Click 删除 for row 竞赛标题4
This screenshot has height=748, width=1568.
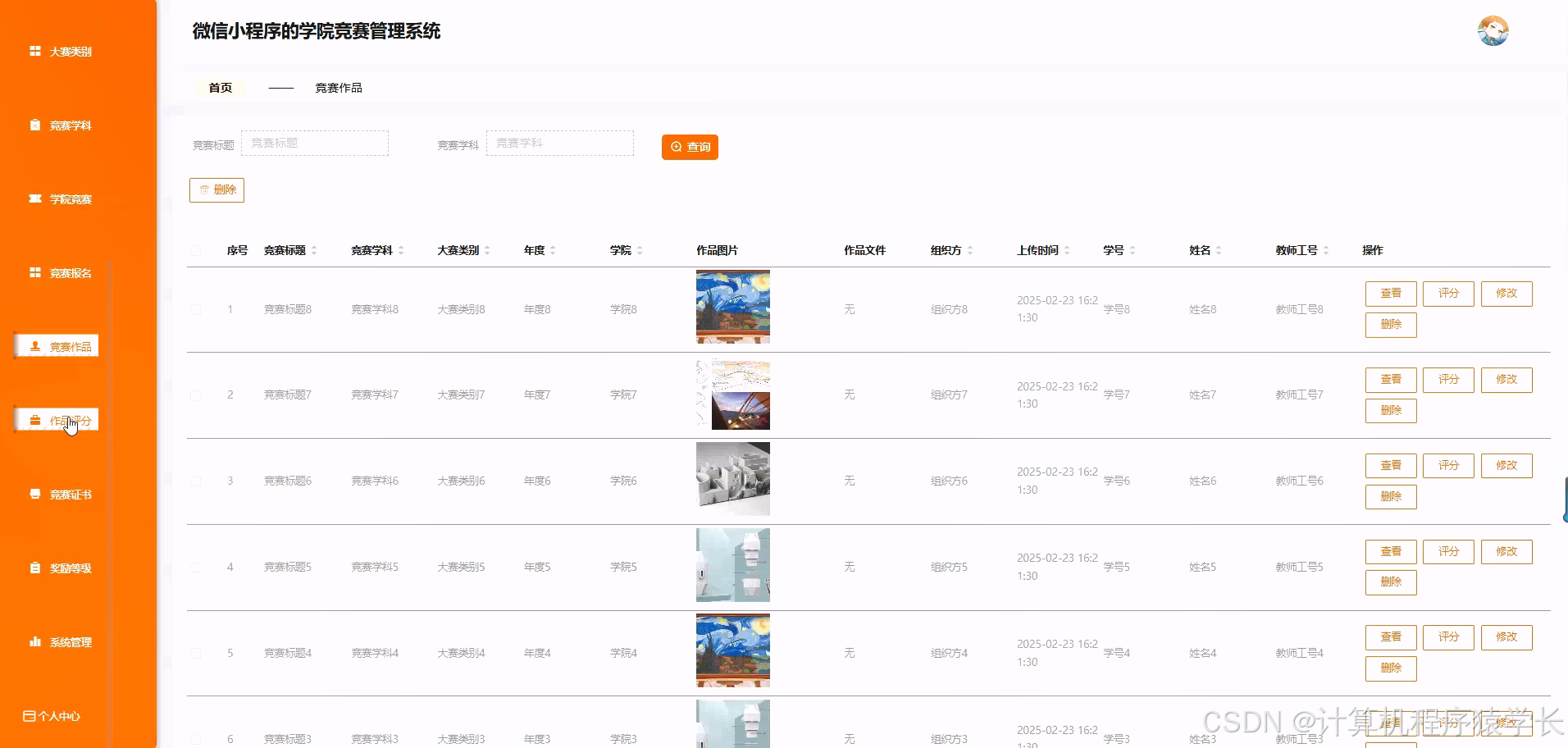1391,668
